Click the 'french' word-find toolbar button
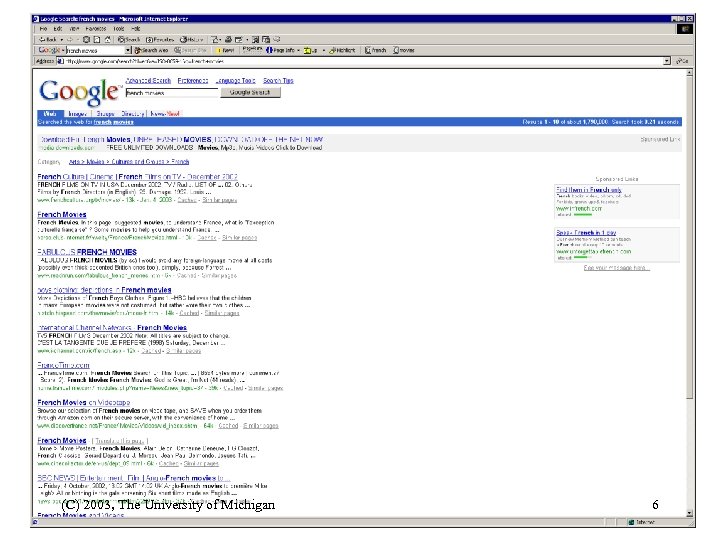The width and height of the screenshot is (720, 540). (376, 50)
